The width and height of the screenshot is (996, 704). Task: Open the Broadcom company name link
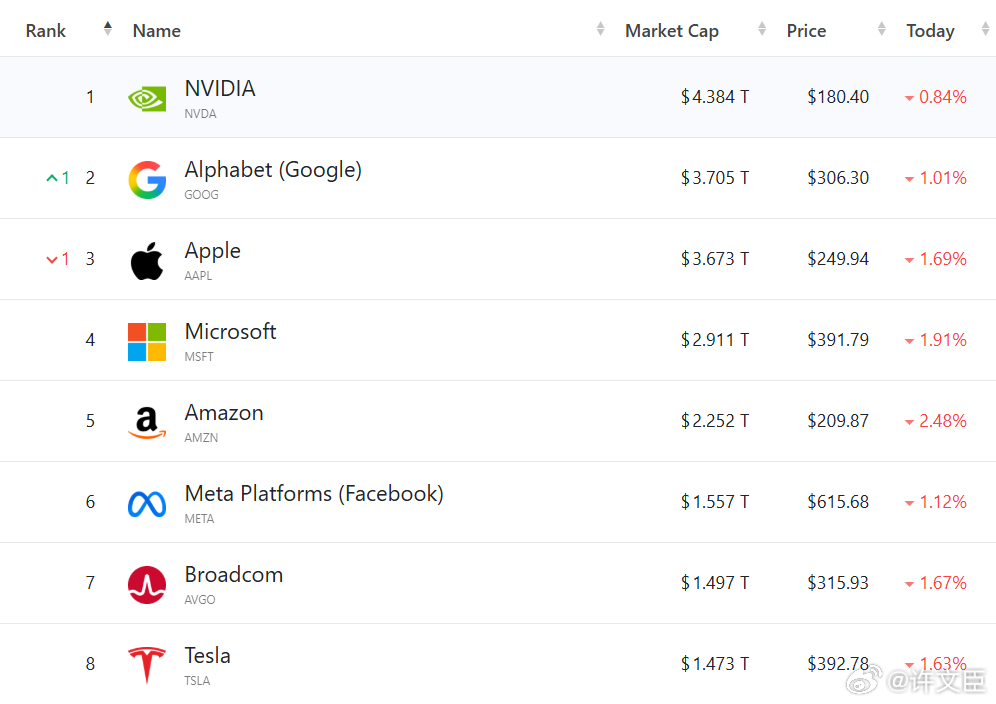click(234, 575)
